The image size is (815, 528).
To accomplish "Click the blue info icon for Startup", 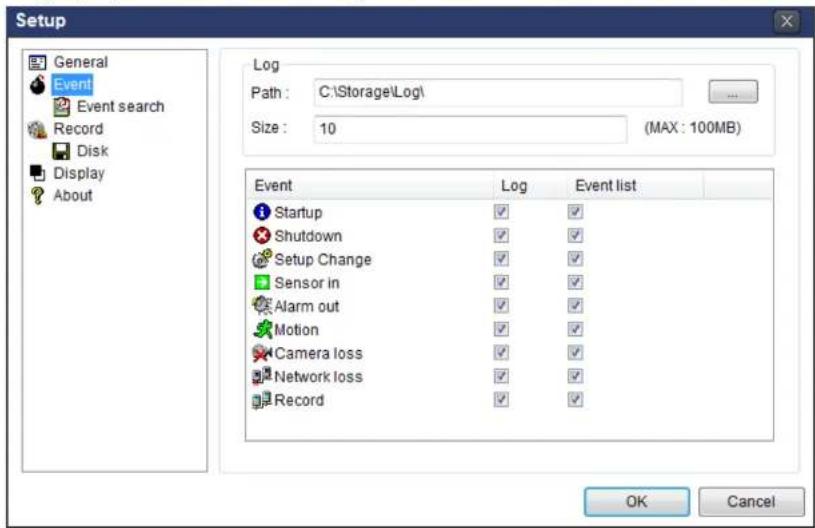I will (262, 212).
